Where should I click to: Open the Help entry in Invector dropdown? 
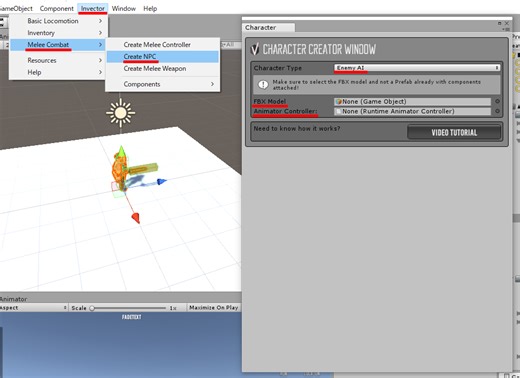pos(57,72)
